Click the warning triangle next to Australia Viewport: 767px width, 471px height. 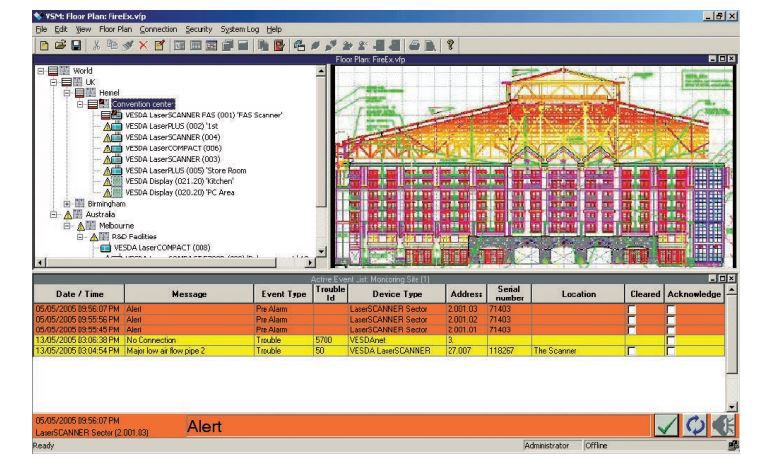click(x=68, y=215)
